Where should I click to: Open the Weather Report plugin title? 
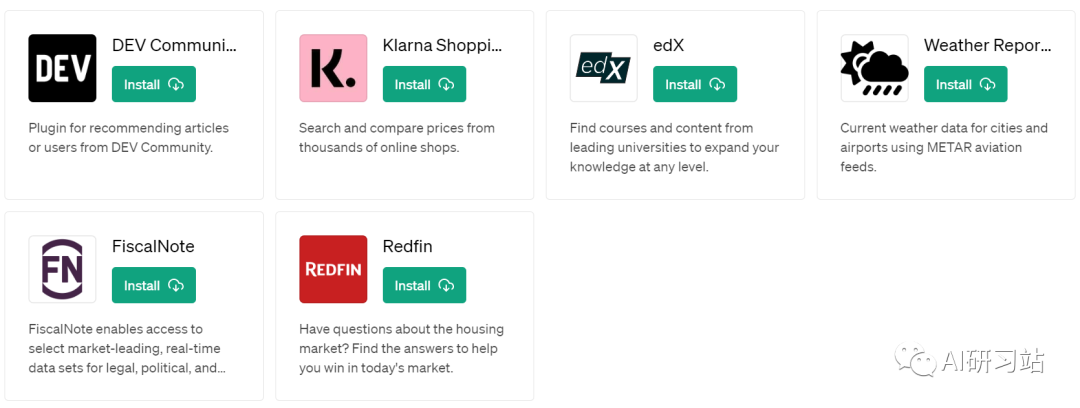coord(988,45)
